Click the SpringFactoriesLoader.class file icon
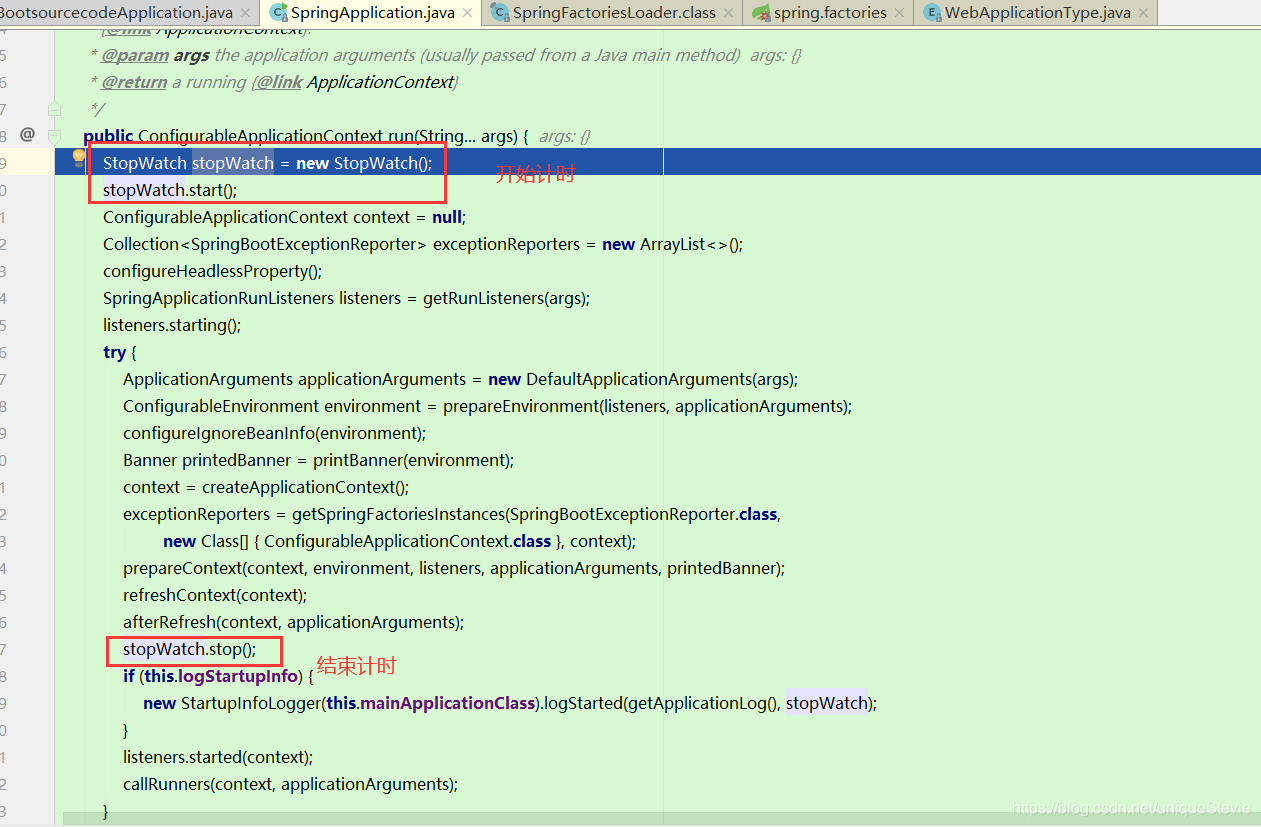1261x827 pixels. 499,13
